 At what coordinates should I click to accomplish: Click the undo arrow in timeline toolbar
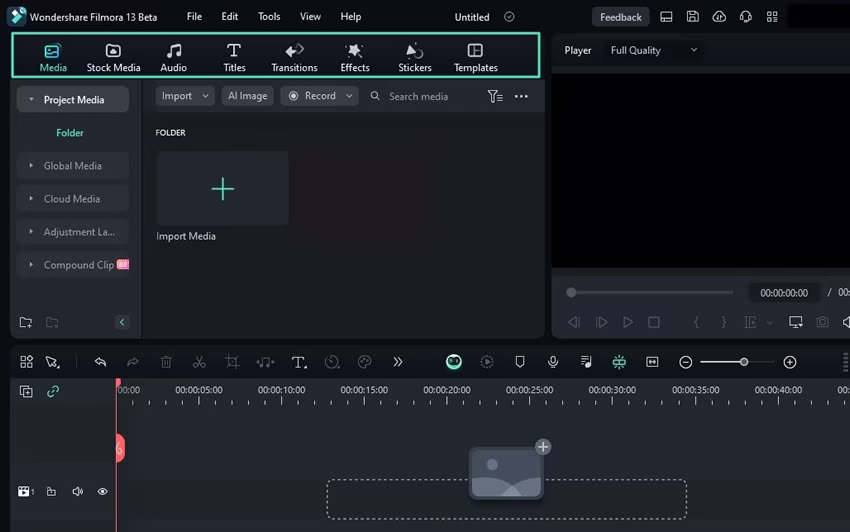coord(100,362)
